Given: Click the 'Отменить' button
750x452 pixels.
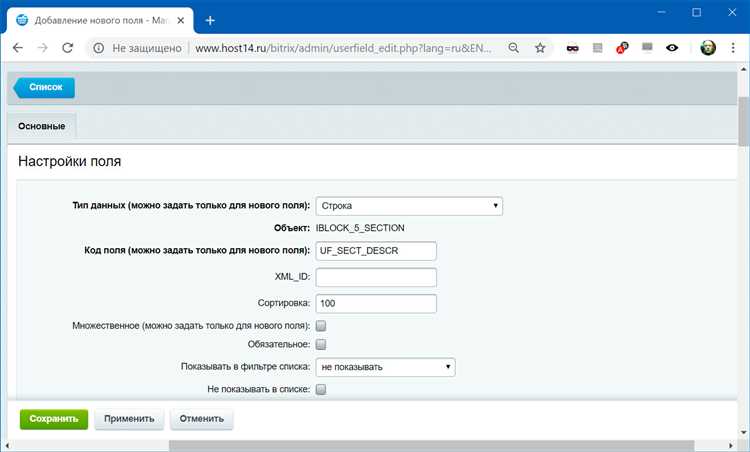Looking at the screenshot, I should (x=201, y=419).
